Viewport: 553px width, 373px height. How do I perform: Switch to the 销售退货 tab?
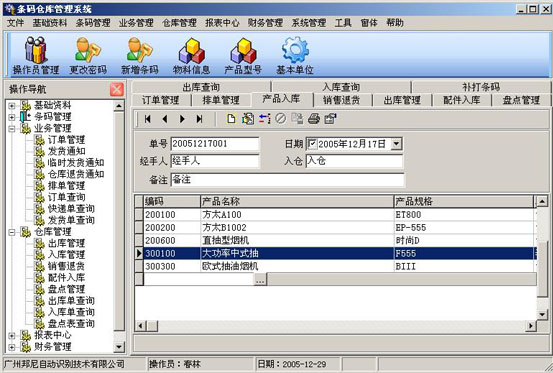[342, 100]
